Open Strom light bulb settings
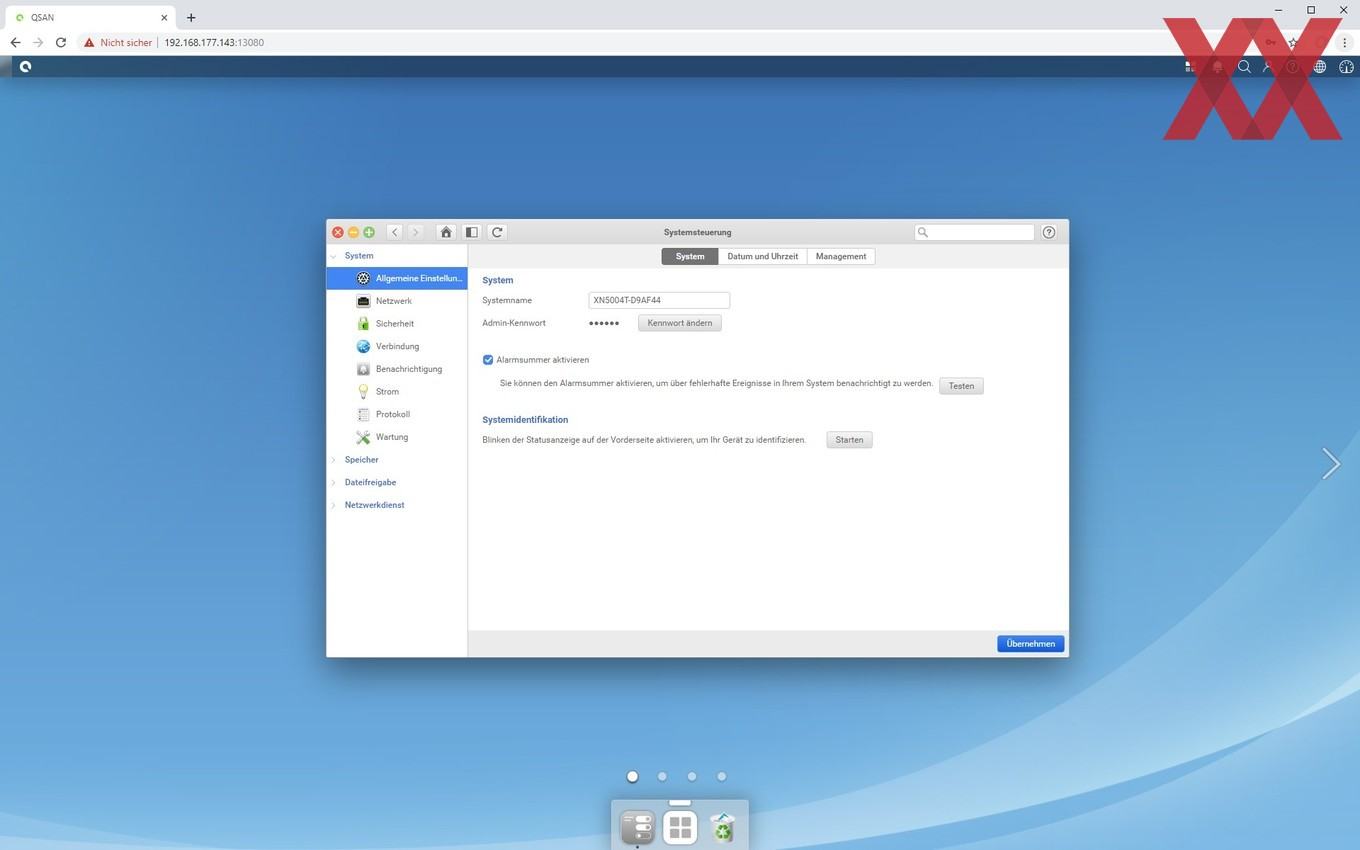The width and height of the screenshot is (1360, 850). coord(397,392)
